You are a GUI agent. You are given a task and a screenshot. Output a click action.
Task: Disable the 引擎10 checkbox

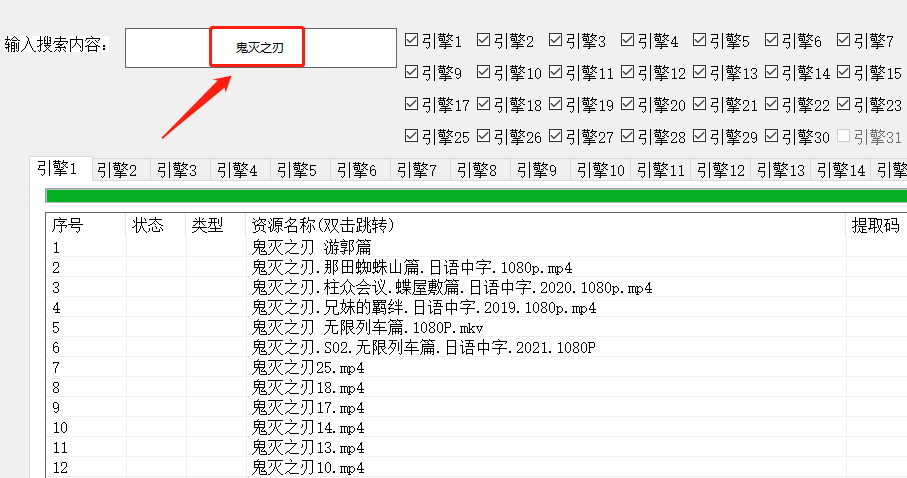[483, 72]
